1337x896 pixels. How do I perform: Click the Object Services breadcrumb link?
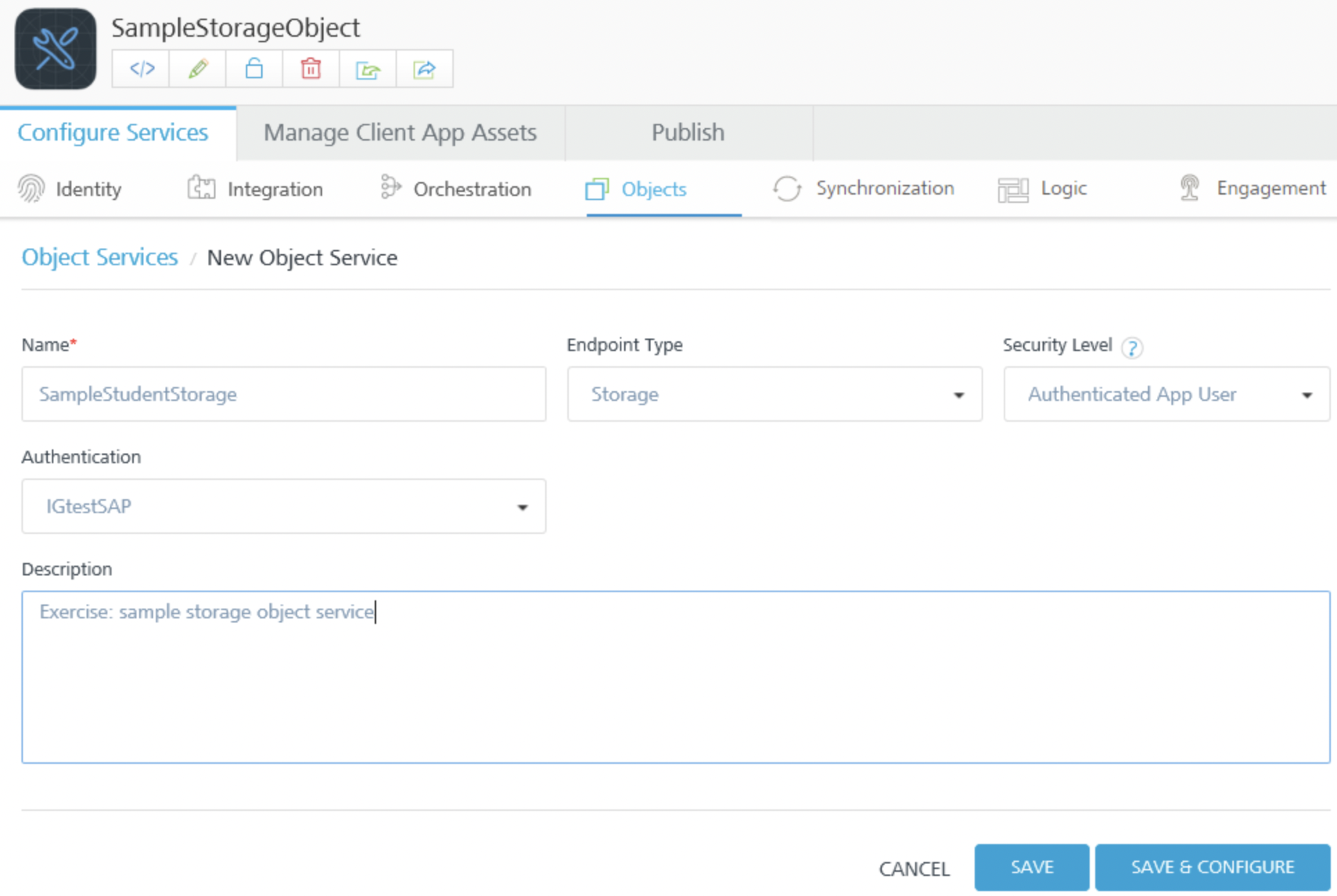(x=100, y=257)
